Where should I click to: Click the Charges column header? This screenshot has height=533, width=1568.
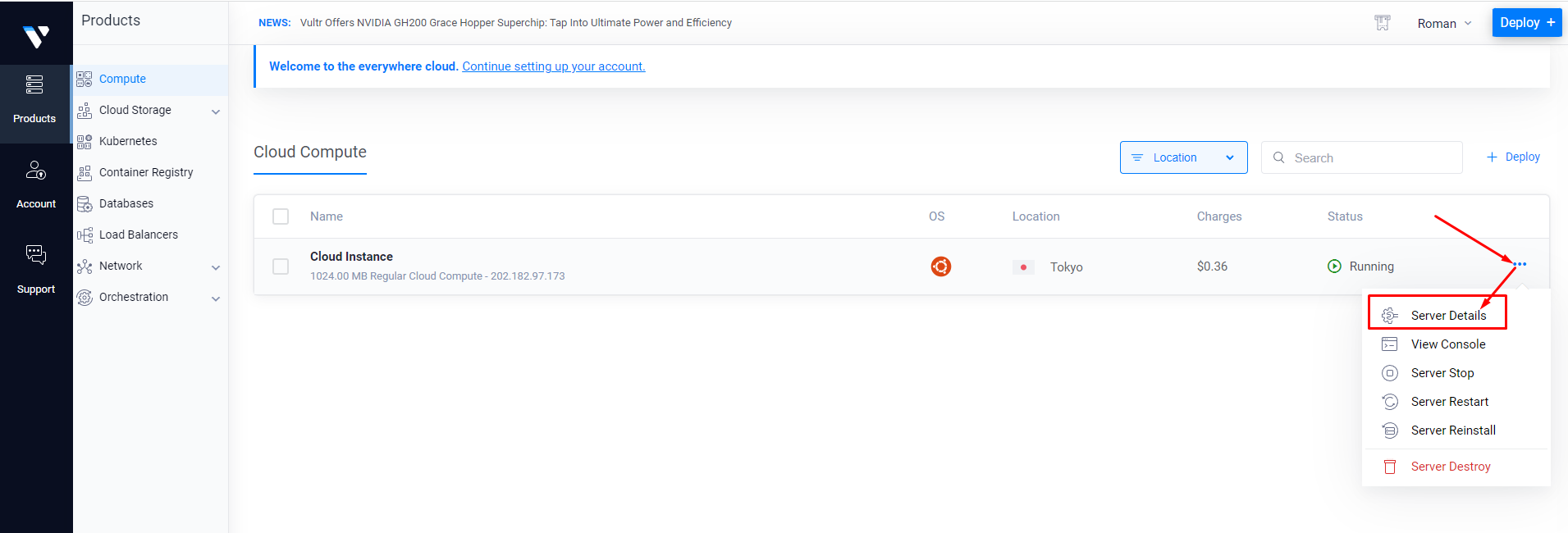[x=1219, y=216]
